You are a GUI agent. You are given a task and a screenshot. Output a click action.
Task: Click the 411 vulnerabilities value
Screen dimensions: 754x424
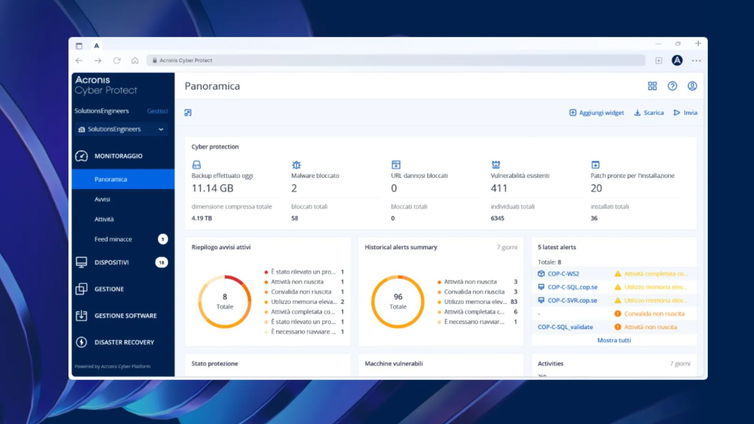pyautogui.click(x=499, y=188)
